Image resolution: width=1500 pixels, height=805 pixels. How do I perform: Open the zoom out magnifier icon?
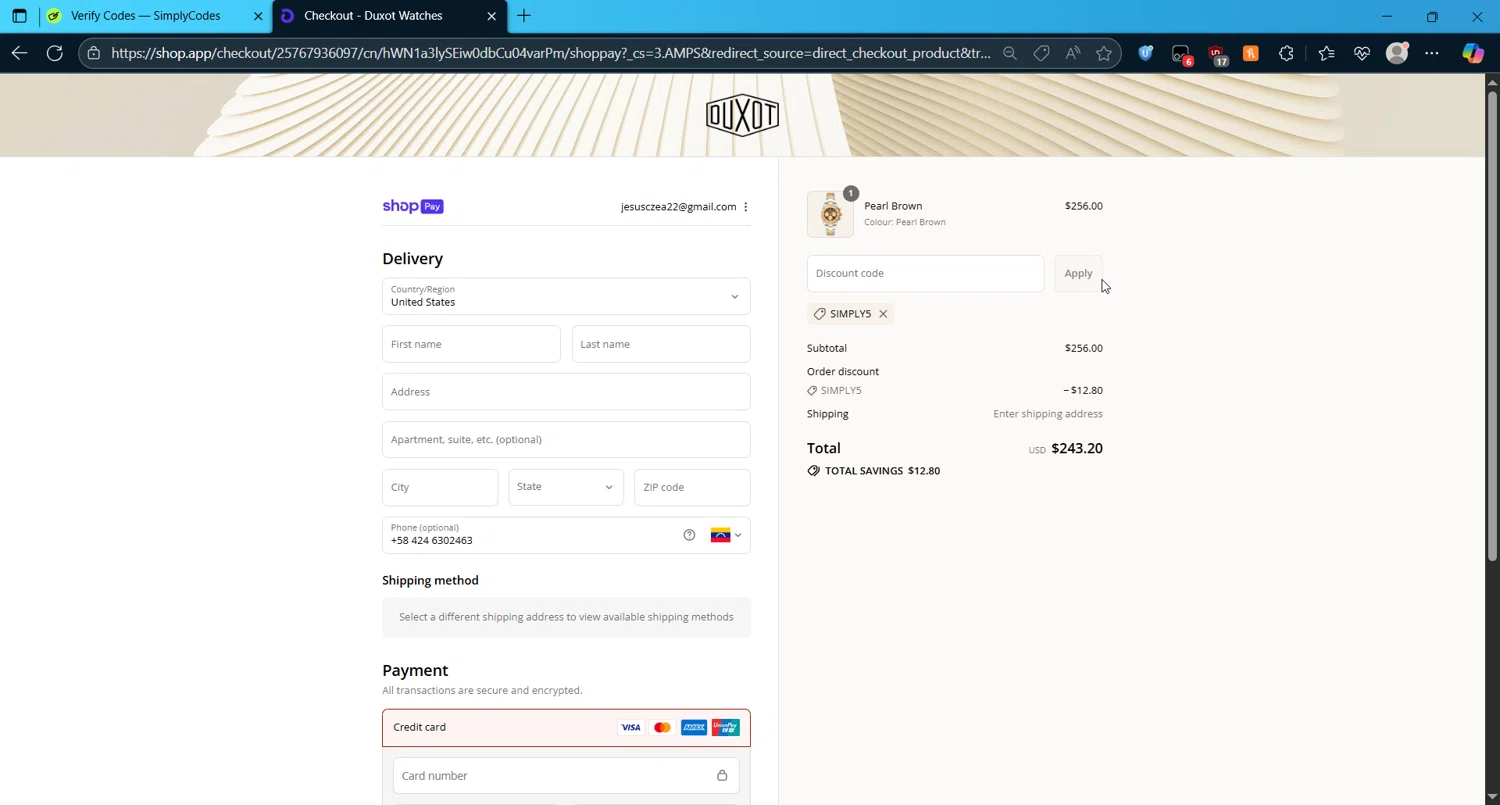[x=1010, y=53]
